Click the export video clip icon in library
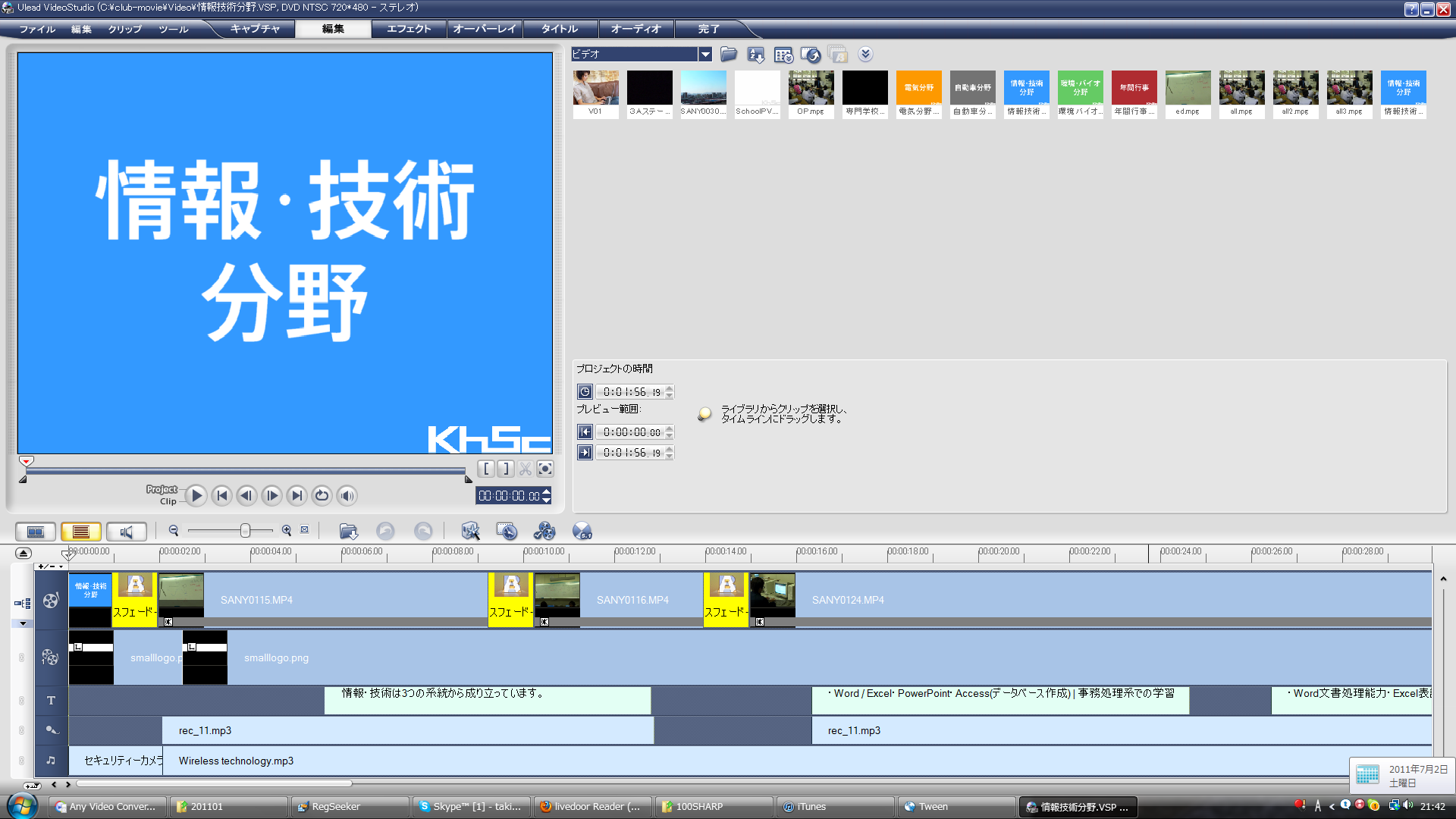Screen dimensions: 1456x819 click(811, 54)
